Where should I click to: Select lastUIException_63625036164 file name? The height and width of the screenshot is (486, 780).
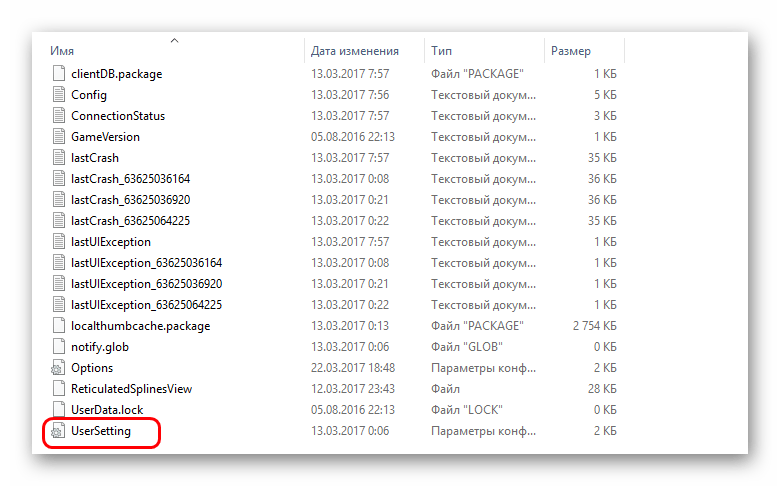pos(146,263)
